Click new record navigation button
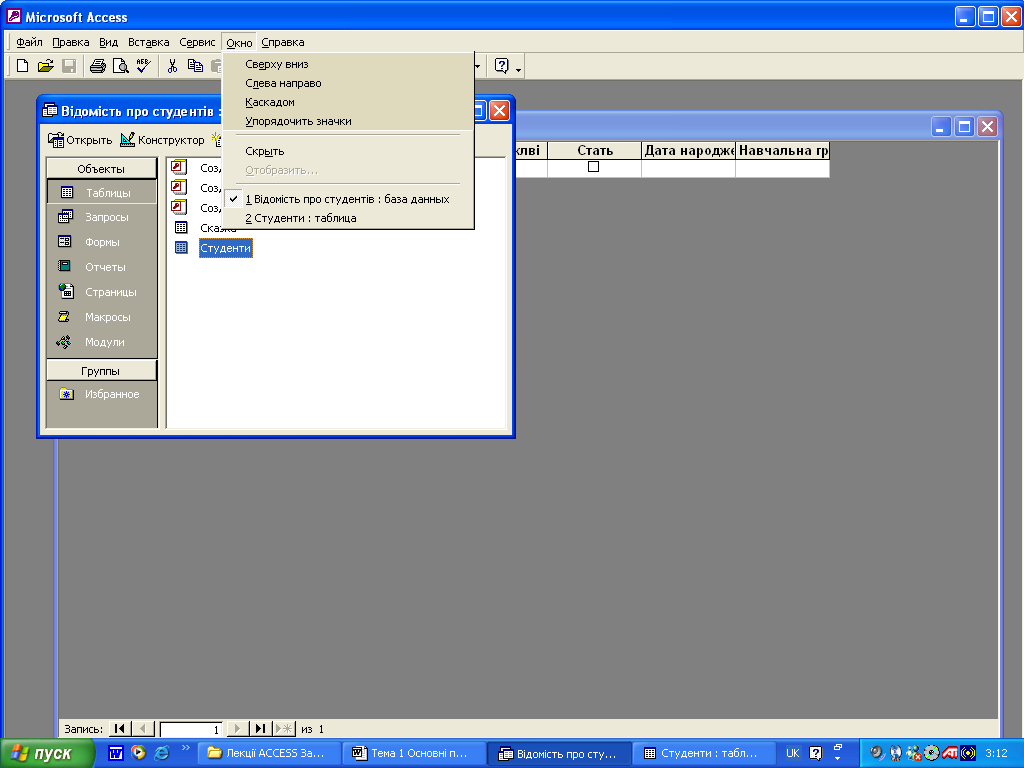Viewport: 1024px width, 768px height. [x=284, y=728]
